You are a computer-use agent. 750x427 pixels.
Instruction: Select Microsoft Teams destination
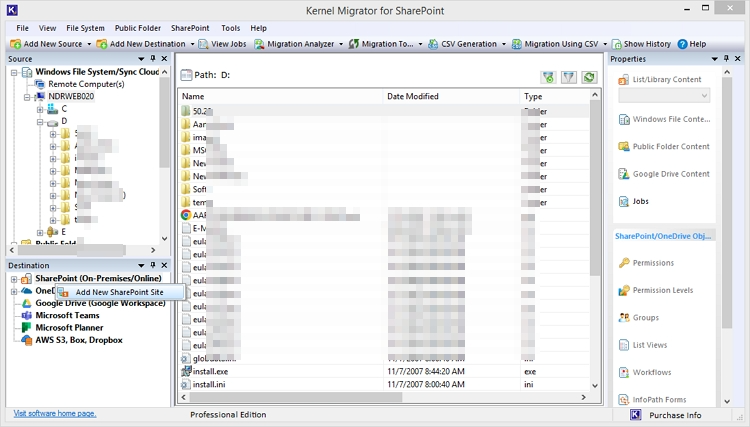(67, 316)
